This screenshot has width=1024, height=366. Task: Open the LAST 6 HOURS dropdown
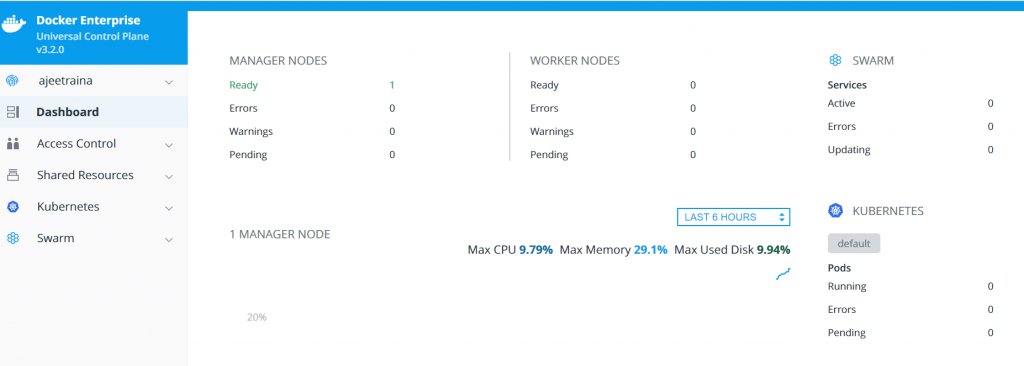tap(733, 217)
